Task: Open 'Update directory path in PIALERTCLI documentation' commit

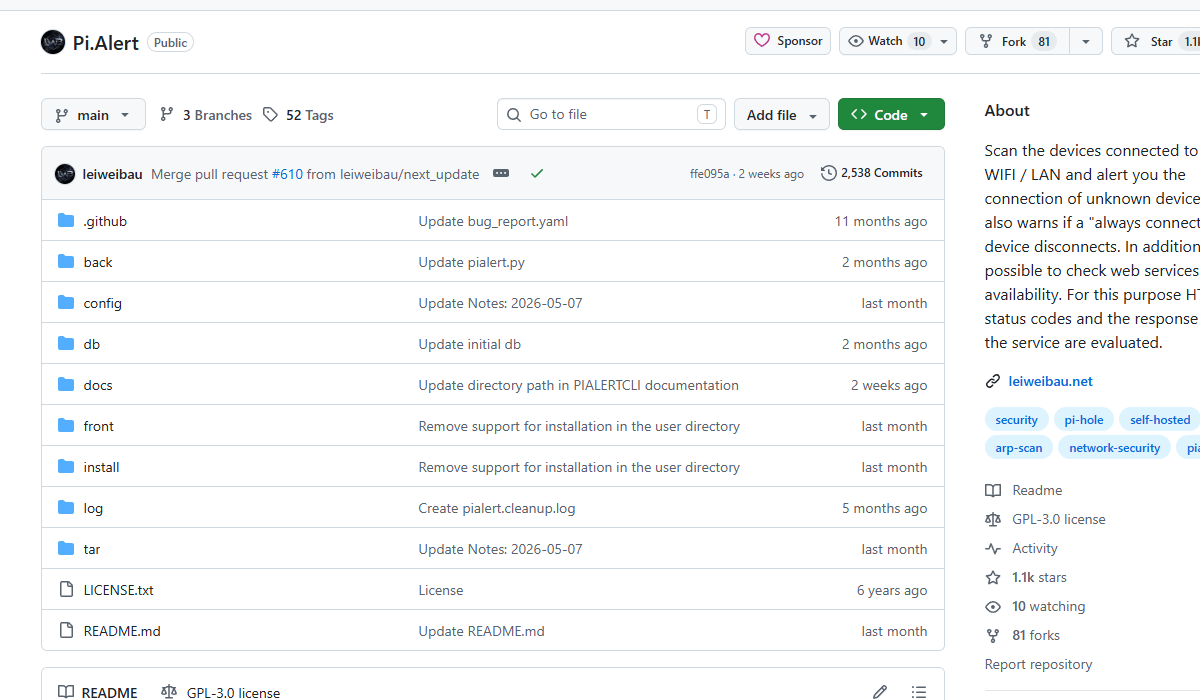Action: coord(579,385)
